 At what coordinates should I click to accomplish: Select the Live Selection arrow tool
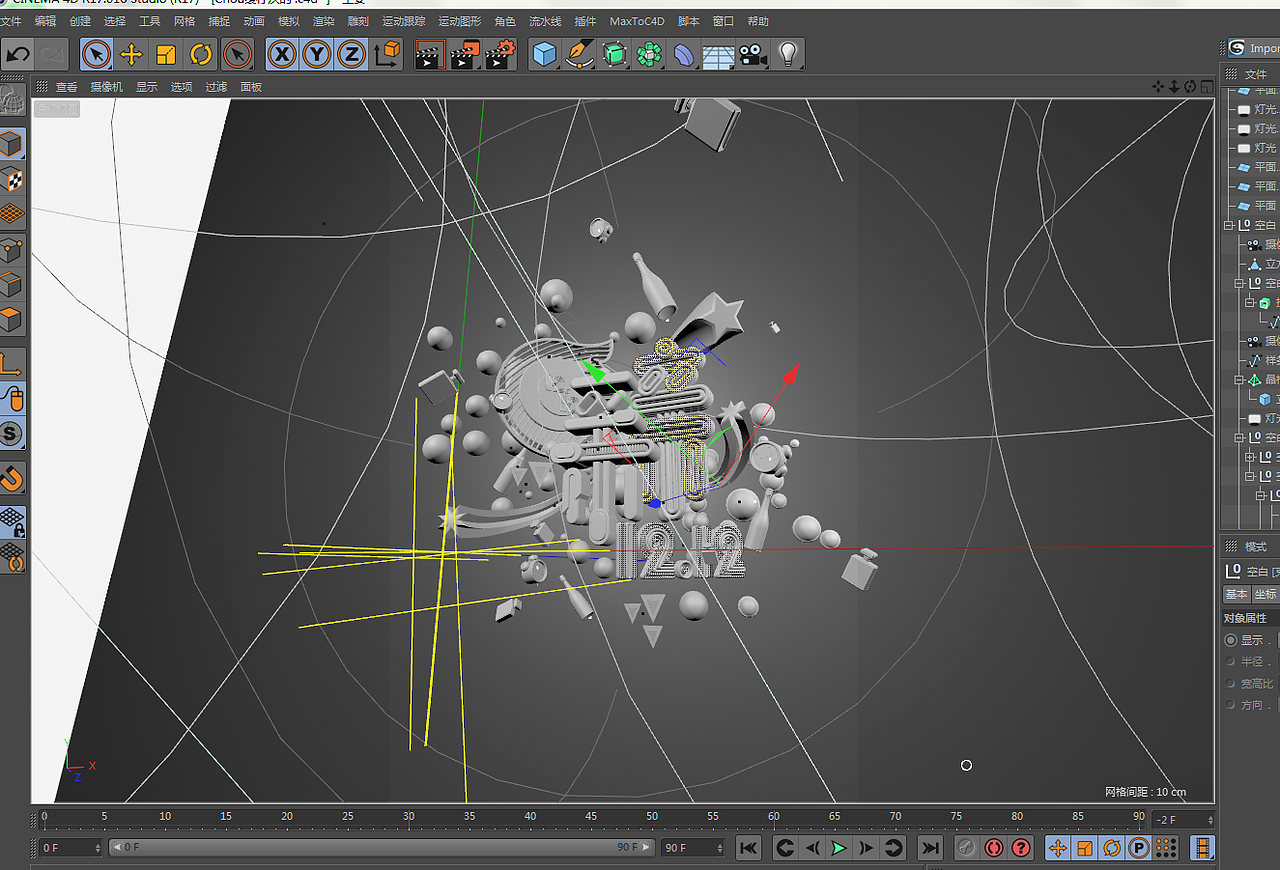(x=96, y=54)
